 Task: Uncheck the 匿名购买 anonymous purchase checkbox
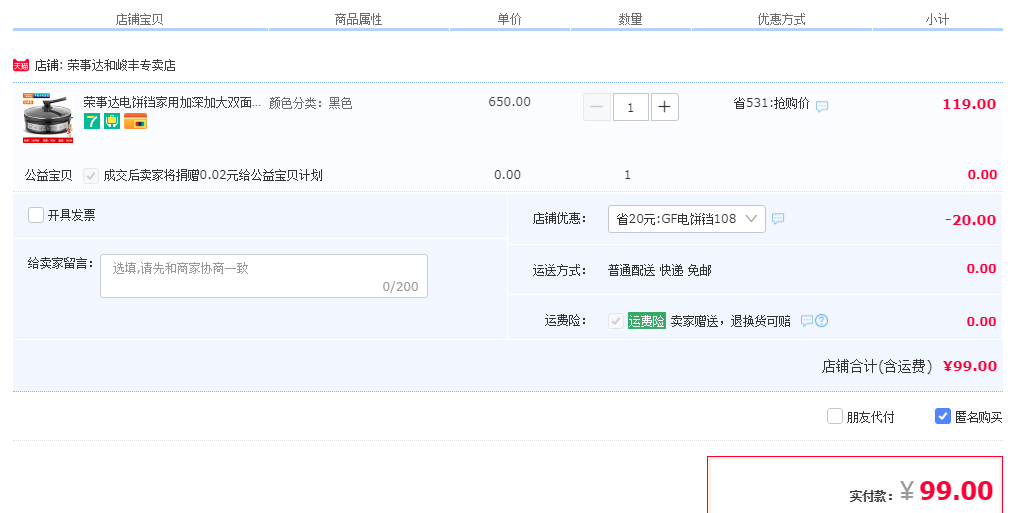click(x=942, y=416)
